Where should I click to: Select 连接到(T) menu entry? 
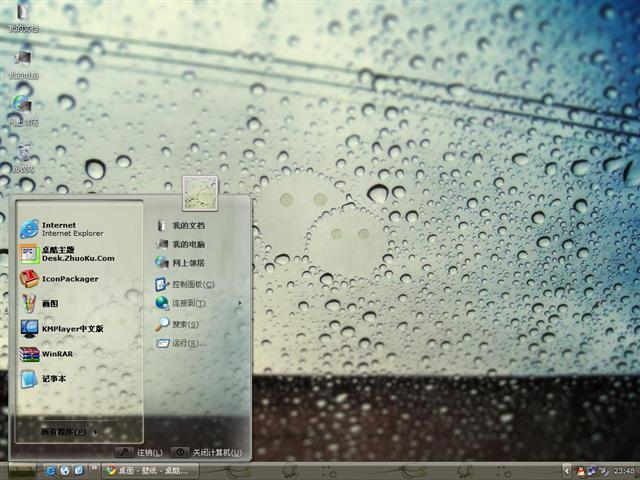(x=180, y=303)
